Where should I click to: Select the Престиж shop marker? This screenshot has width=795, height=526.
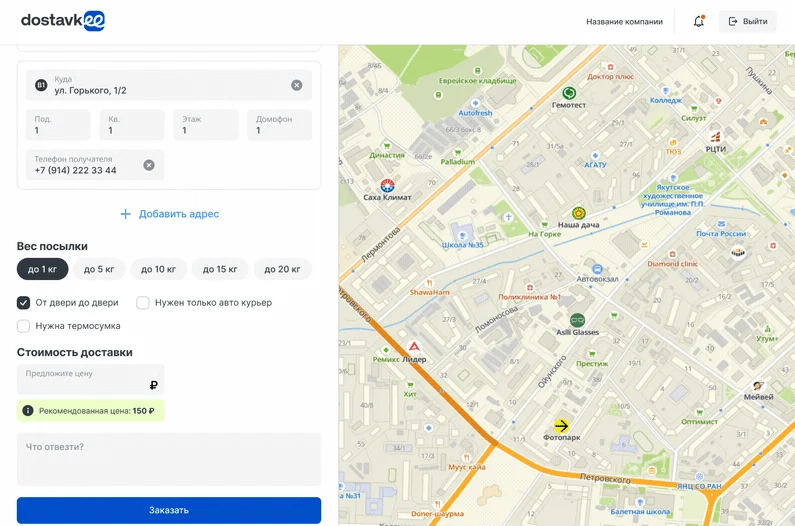(x=592, y=354)
